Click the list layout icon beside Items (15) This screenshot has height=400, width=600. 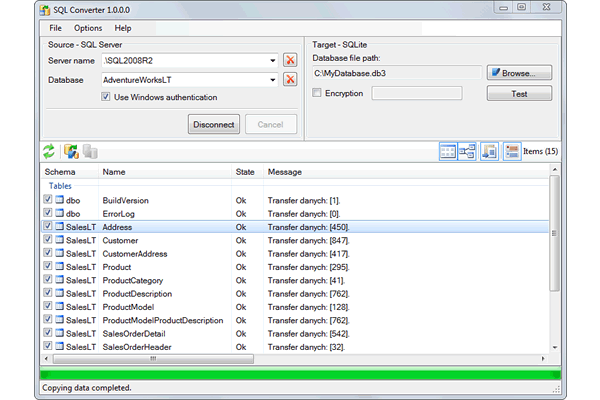pos(512,152)
